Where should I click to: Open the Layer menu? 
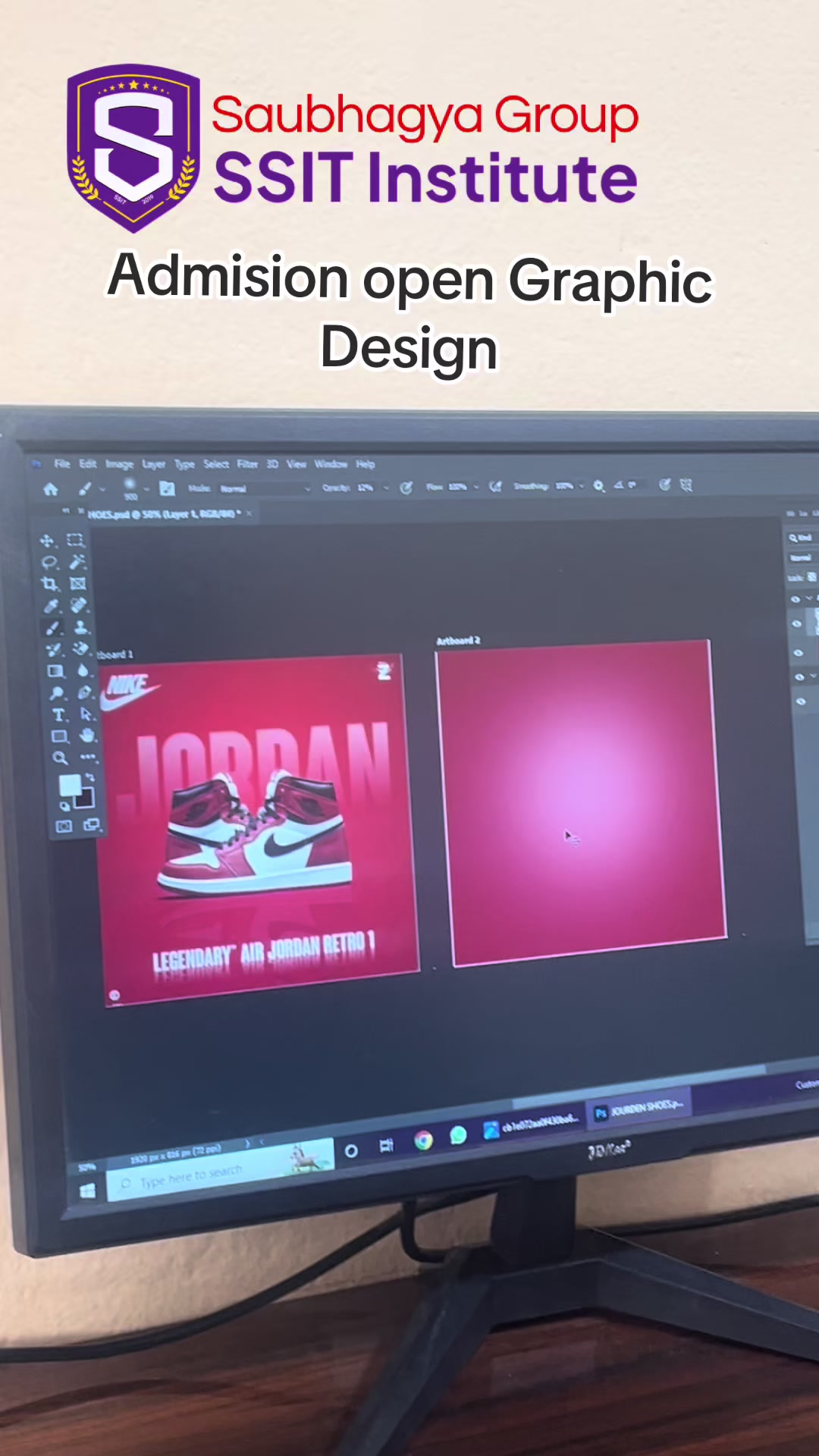154,464
